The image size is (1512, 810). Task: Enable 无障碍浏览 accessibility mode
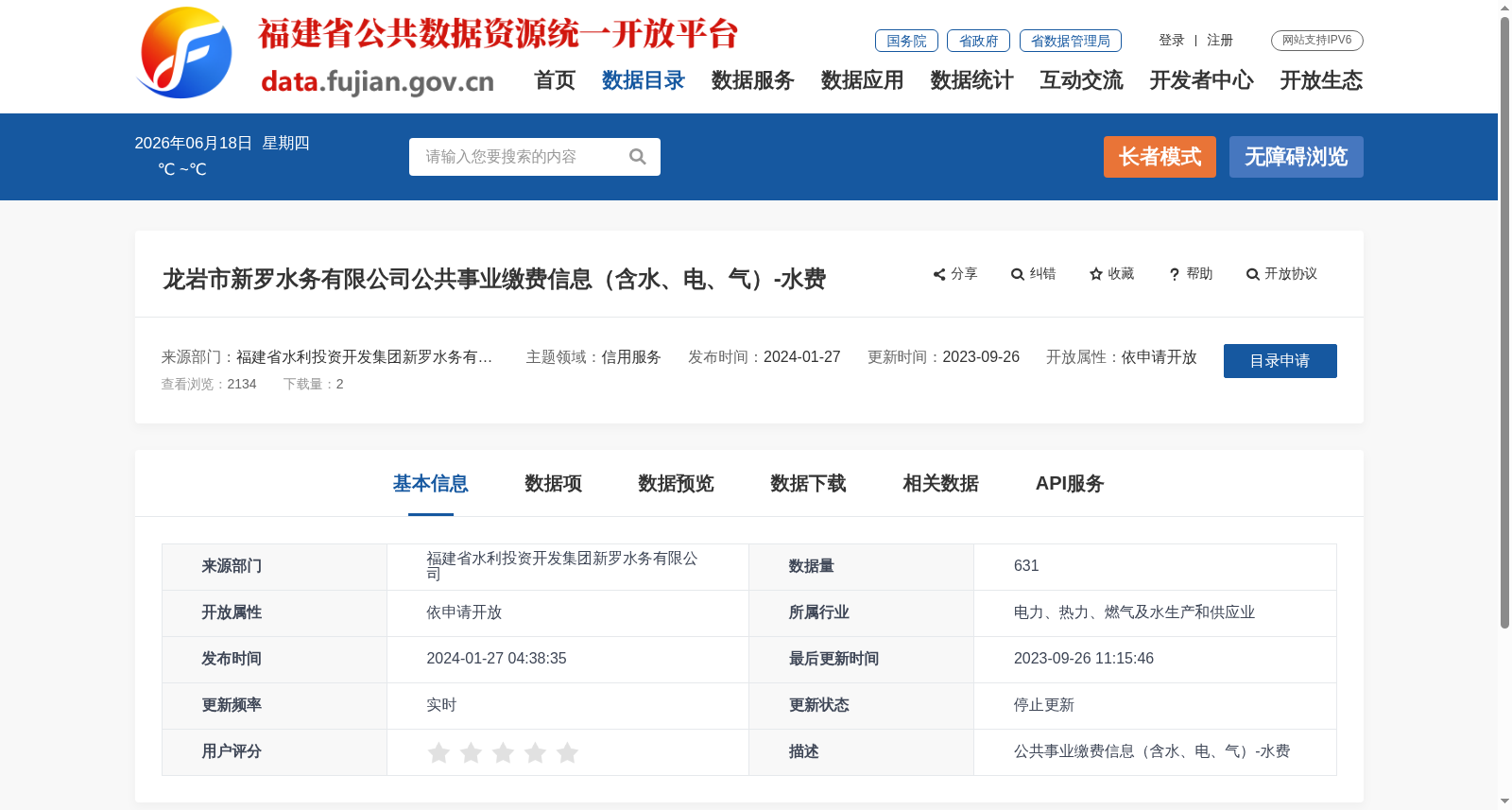tap(1297, 157)
